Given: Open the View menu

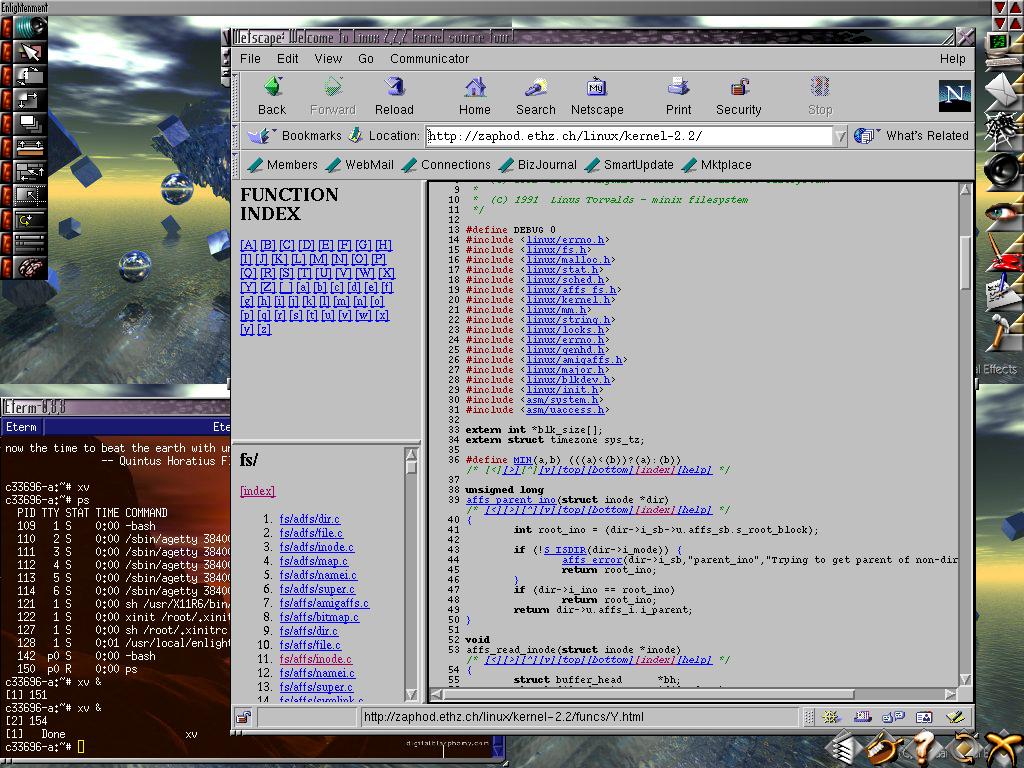Looking at the screenshot, I should coord(328,59).
